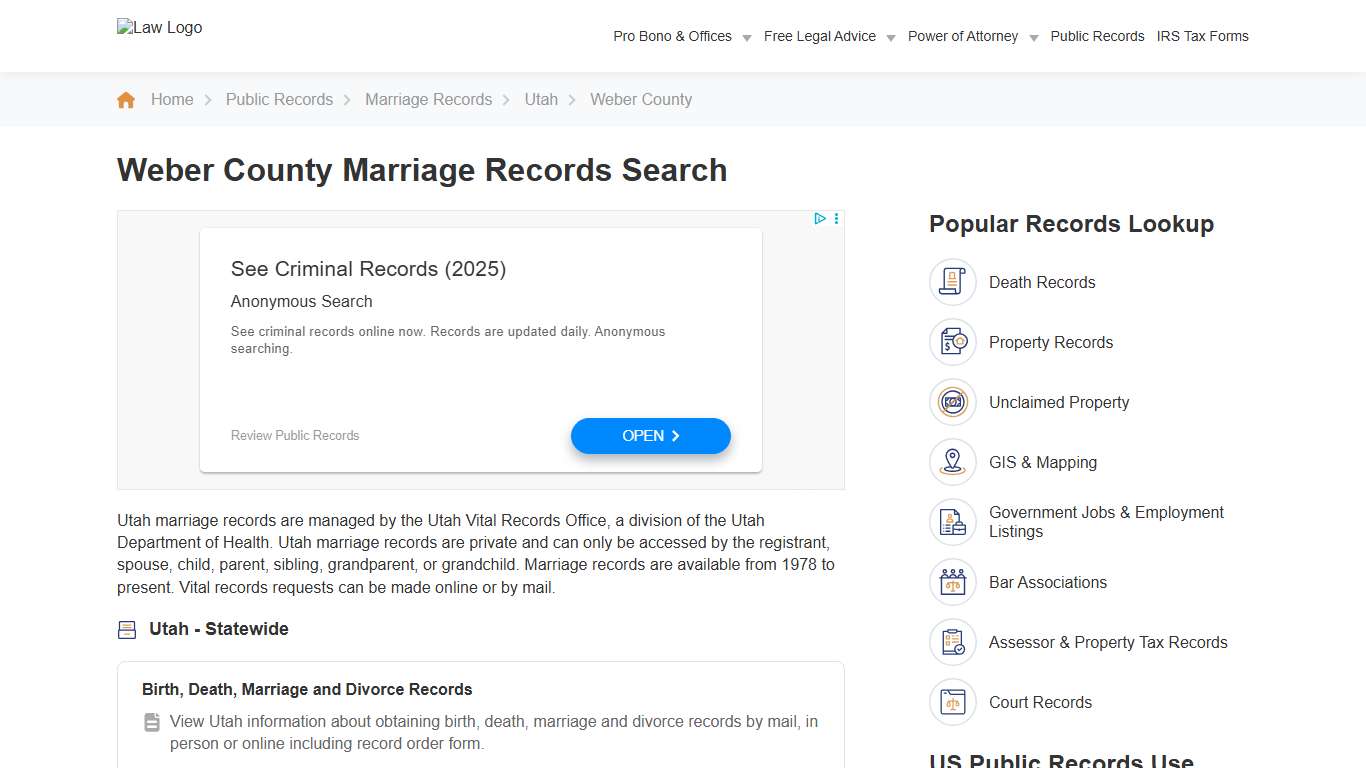Image resolution: width=1366 pixels, height=768 pixels.
Task: Click the home icon in the breadcrumb
Action: 126,99
